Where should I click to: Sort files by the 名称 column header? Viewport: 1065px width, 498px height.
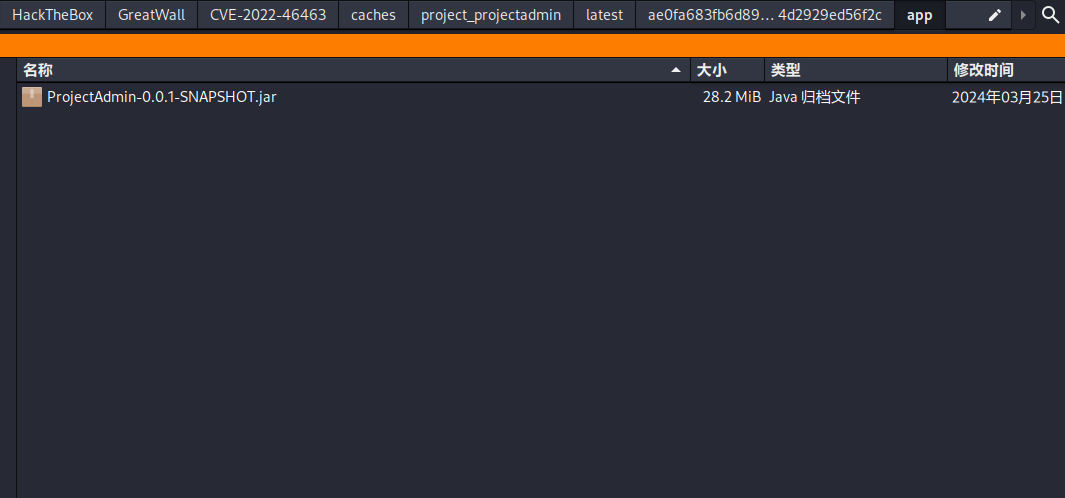point(340,70)
